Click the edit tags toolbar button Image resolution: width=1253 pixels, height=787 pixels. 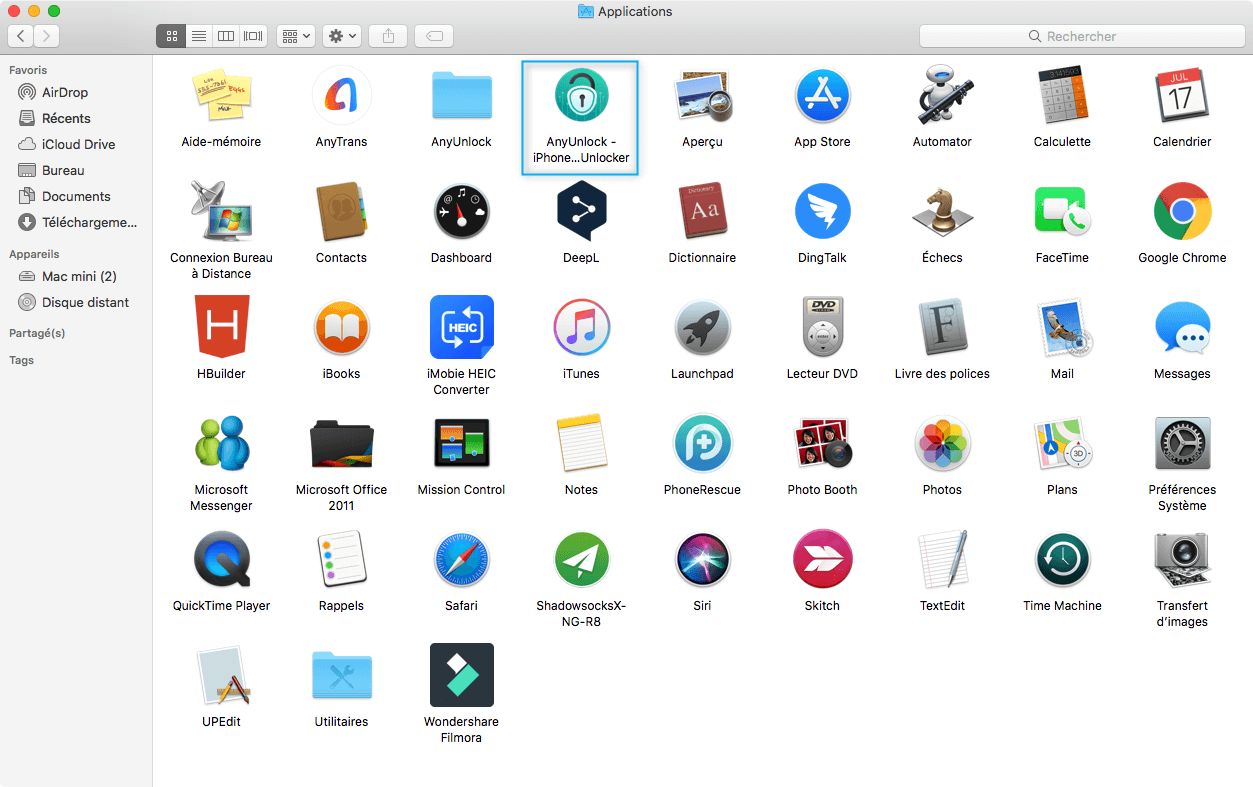(x=434, y=36)
